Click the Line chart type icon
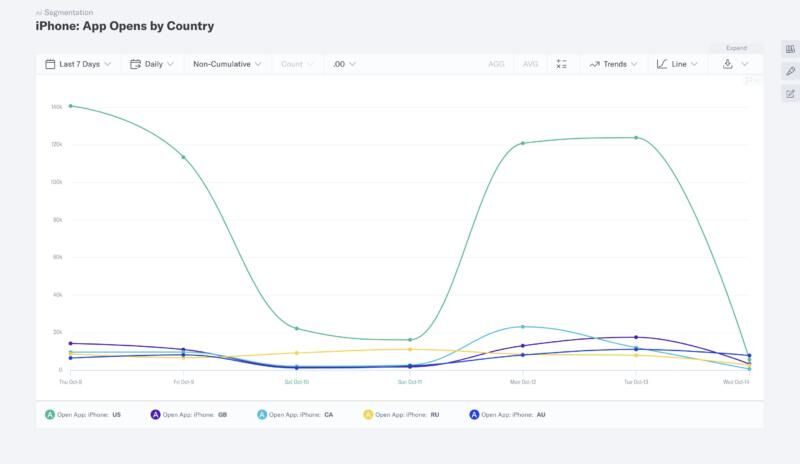Viewport: 800px width, 464px height. (662, 64)
